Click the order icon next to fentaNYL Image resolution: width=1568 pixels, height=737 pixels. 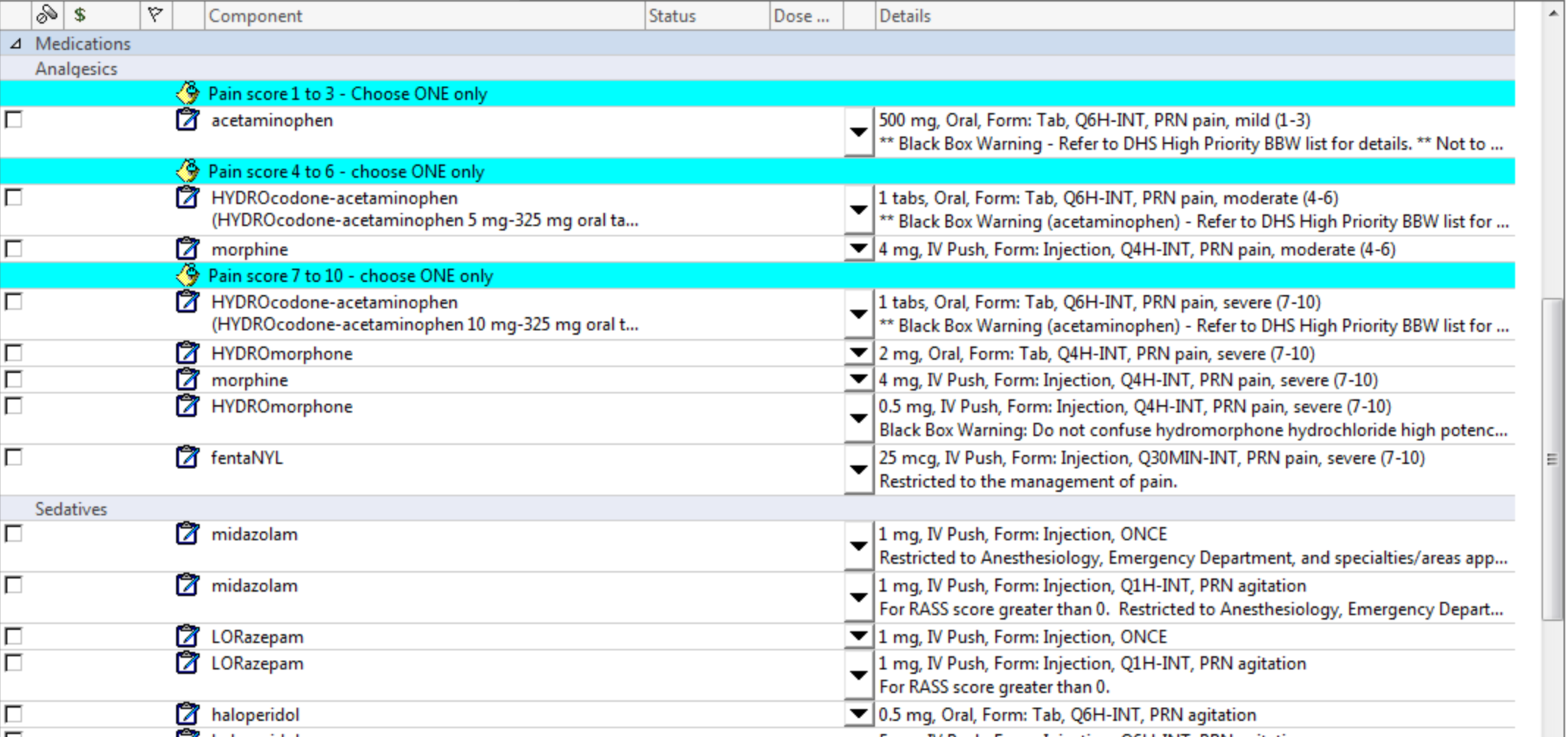coord(187,457)
